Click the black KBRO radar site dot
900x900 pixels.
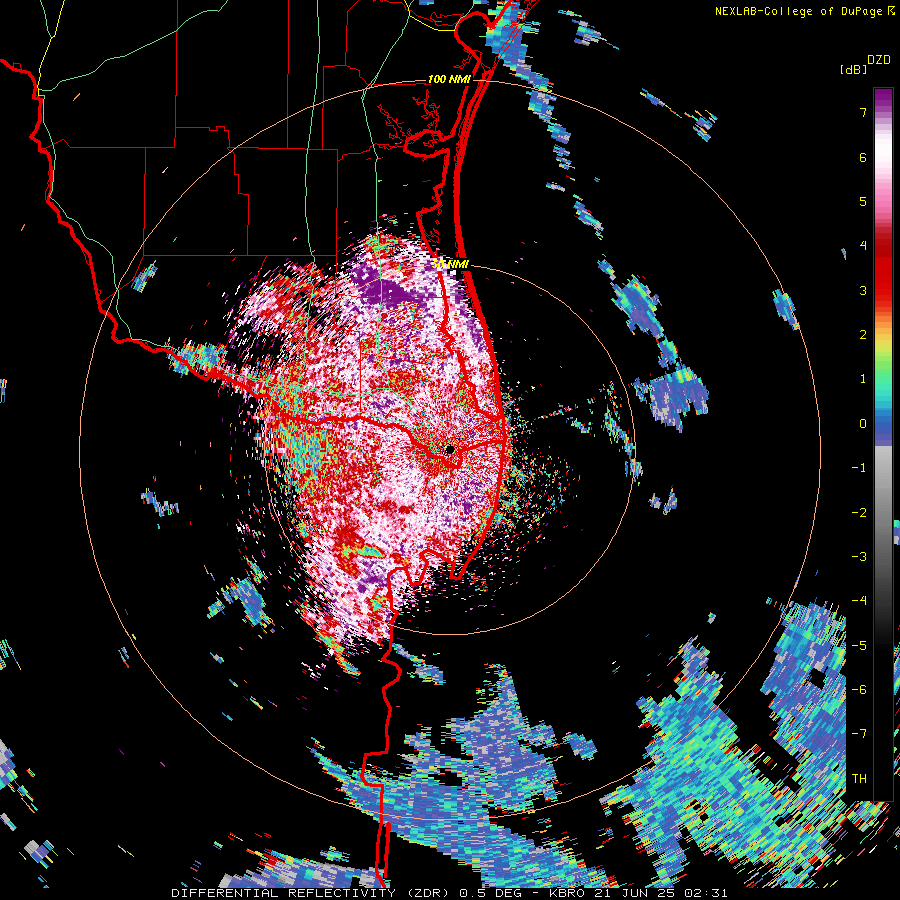click(x=450, y=449)
